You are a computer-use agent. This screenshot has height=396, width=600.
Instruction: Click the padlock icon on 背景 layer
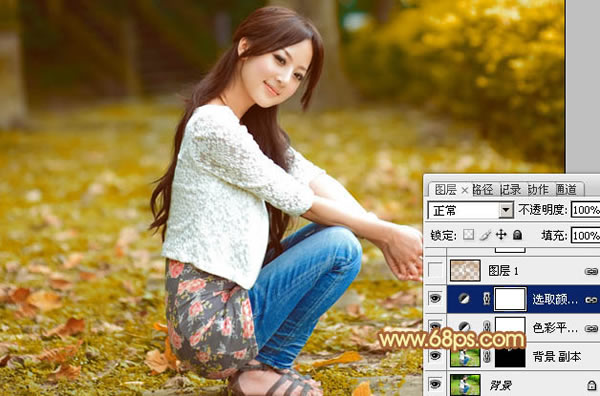pos(592,385)
